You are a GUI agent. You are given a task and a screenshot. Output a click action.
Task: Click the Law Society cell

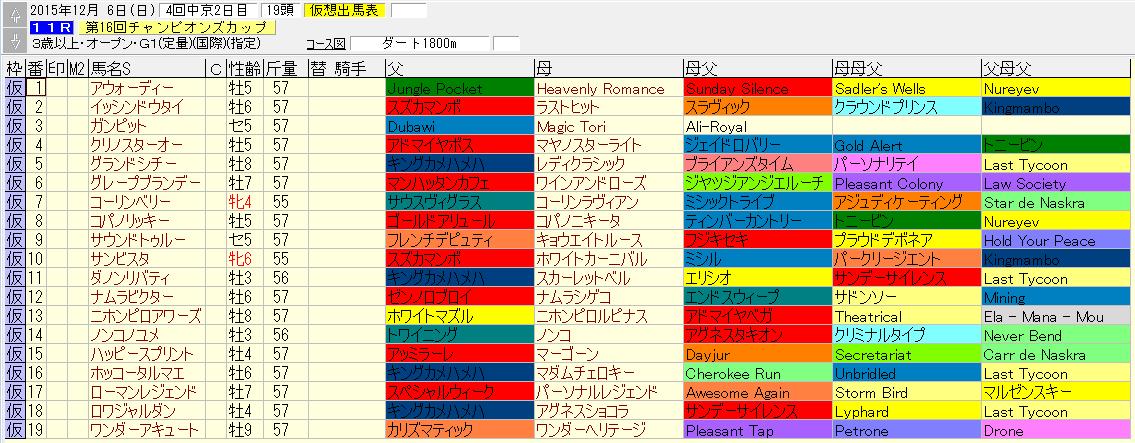(1055, 183)
